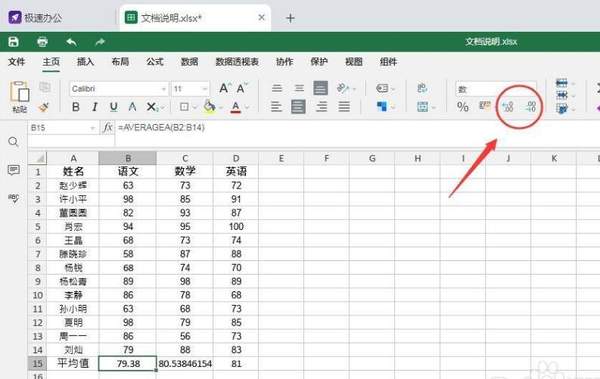
Task: Open the comments panel from left sidebar
Action: pyautogui.click(x=13, y=170)
